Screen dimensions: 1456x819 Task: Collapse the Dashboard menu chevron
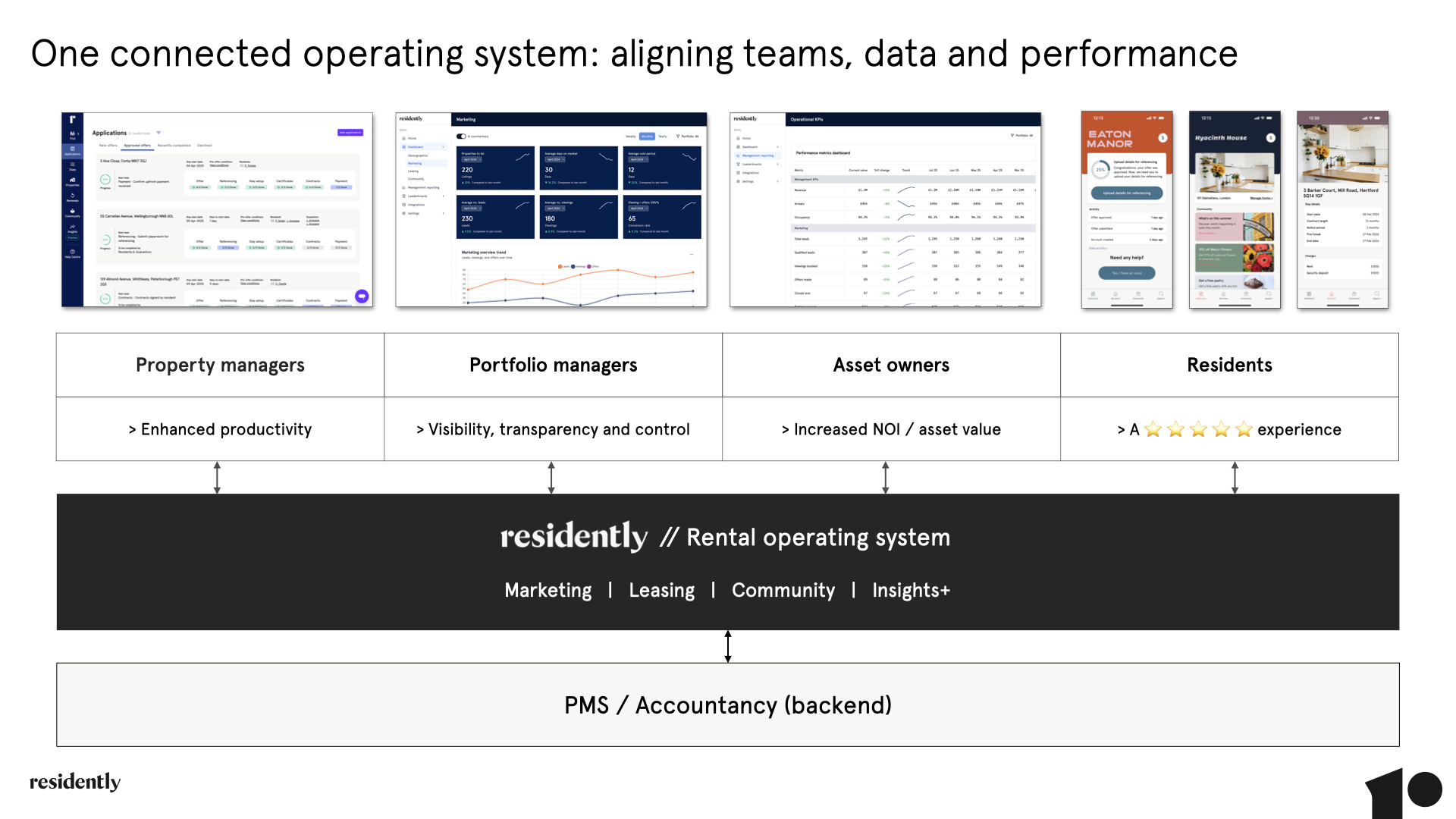tap(444, 146)
